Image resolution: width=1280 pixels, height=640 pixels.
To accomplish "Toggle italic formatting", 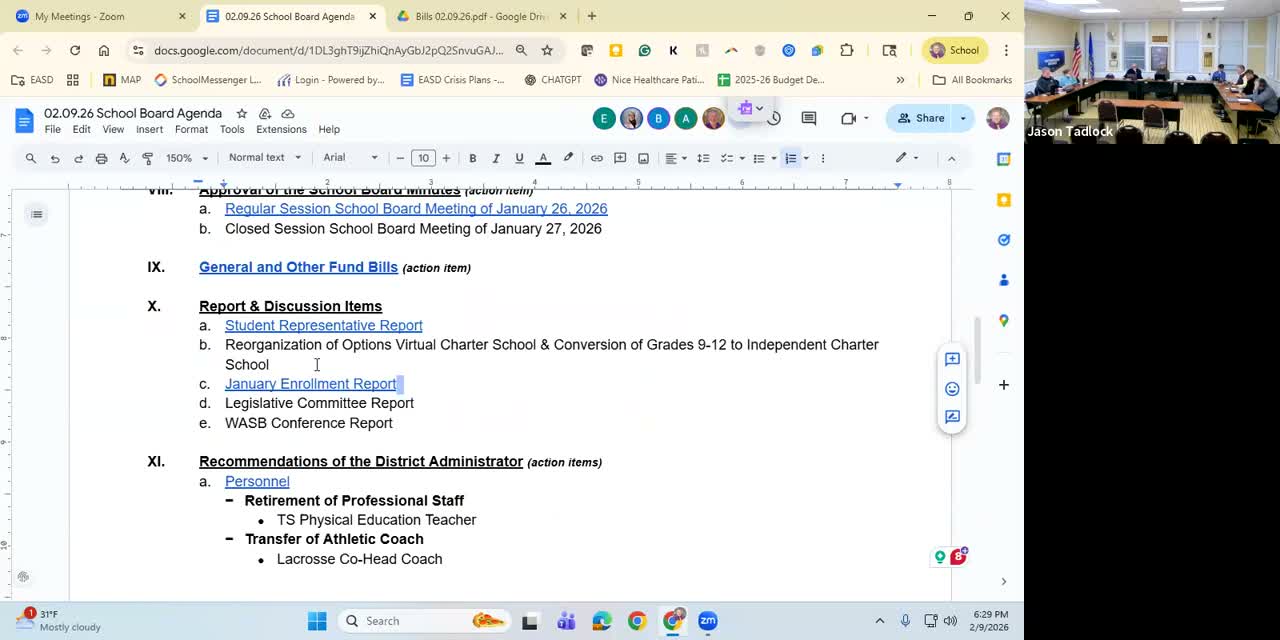I will coord(496,158).
